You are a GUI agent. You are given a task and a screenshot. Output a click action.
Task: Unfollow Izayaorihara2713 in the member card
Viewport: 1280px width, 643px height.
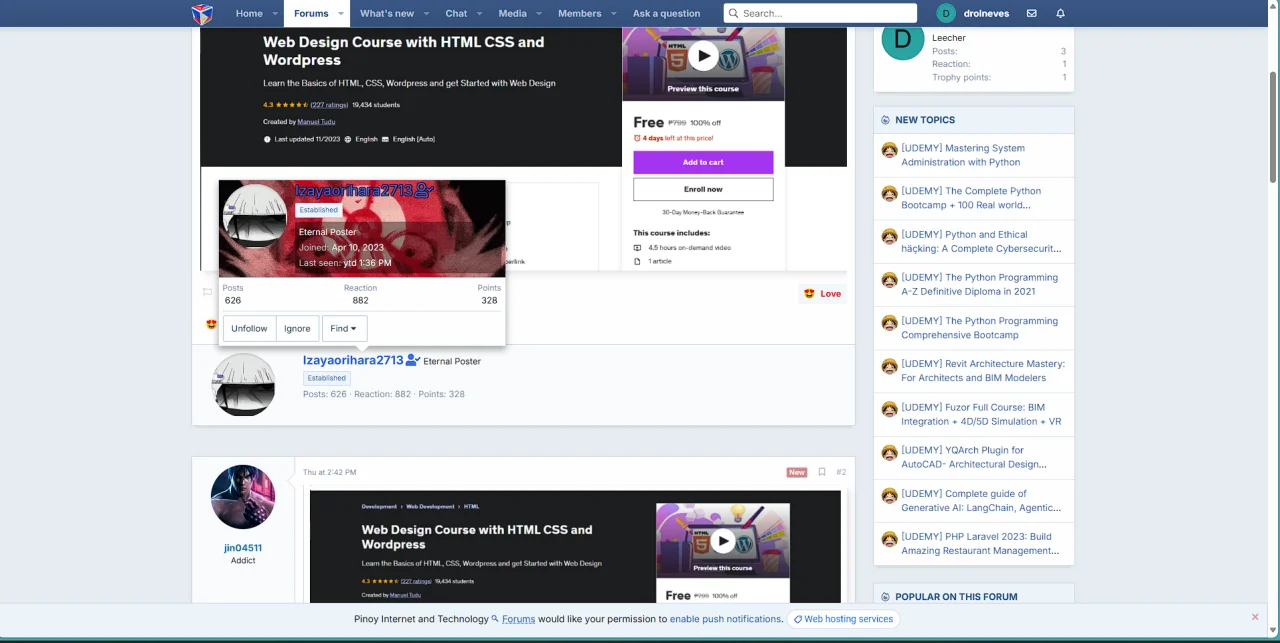pyautogui.click(x=249, y=328)
